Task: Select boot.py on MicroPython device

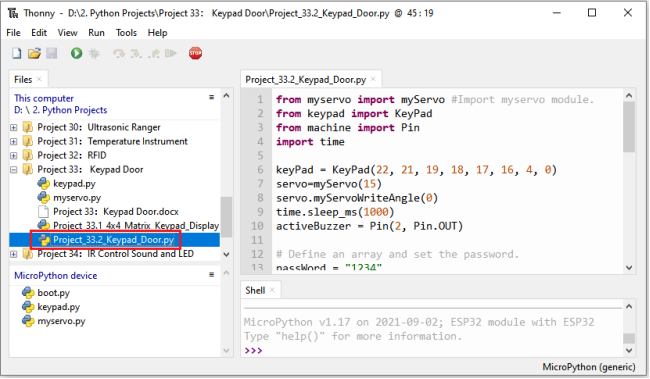Action: (x=53, y=293)
